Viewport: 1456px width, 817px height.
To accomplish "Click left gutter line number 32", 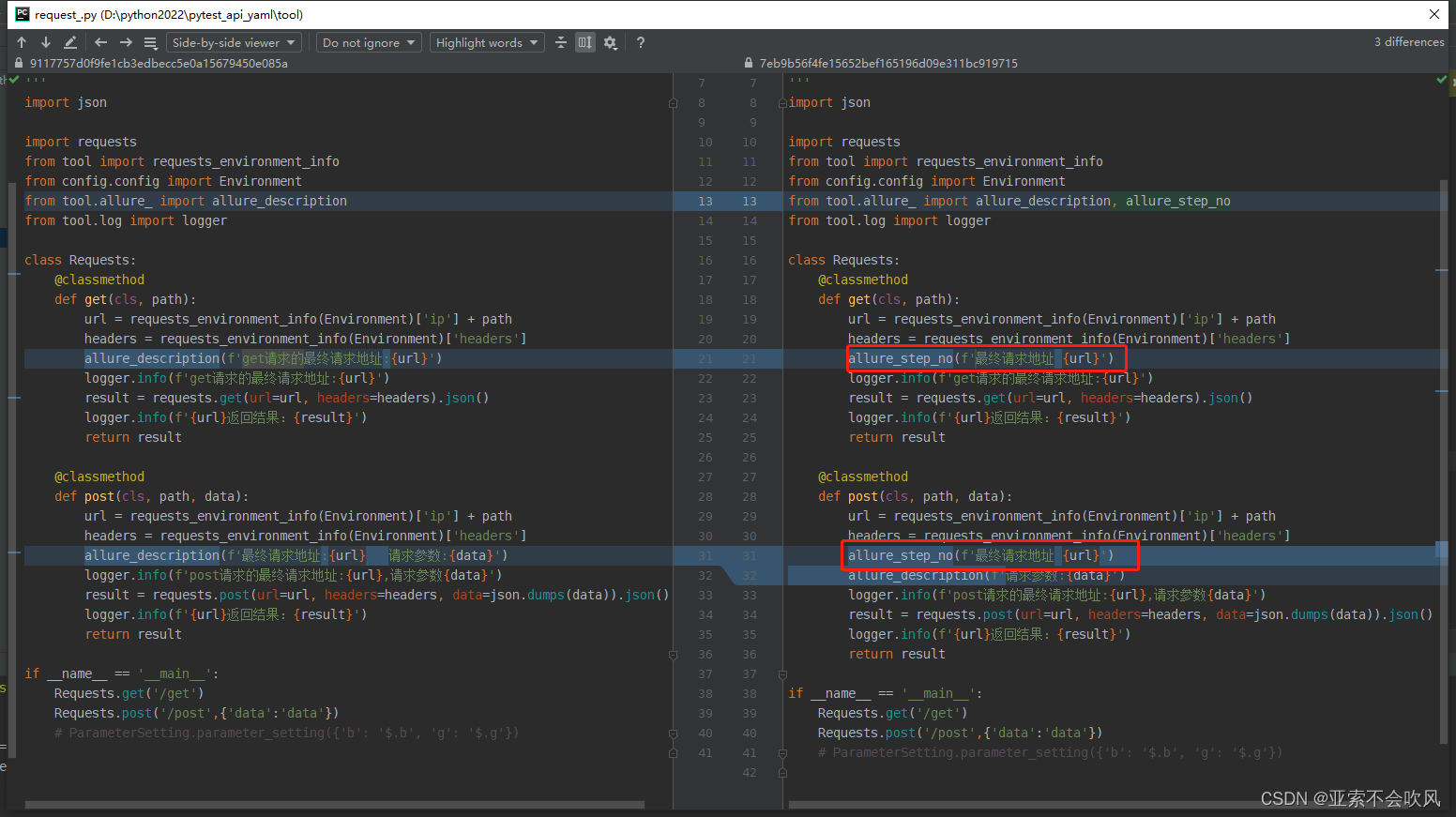I will point(705,575).
